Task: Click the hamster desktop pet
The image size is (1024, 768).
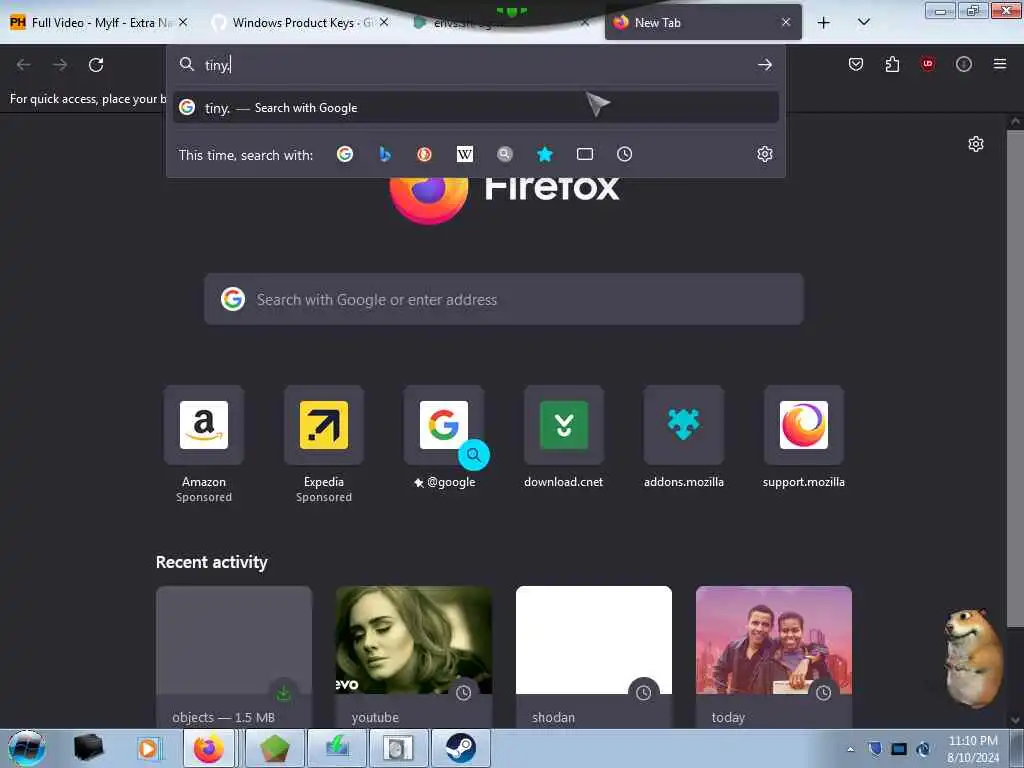Action: (973, 656)
